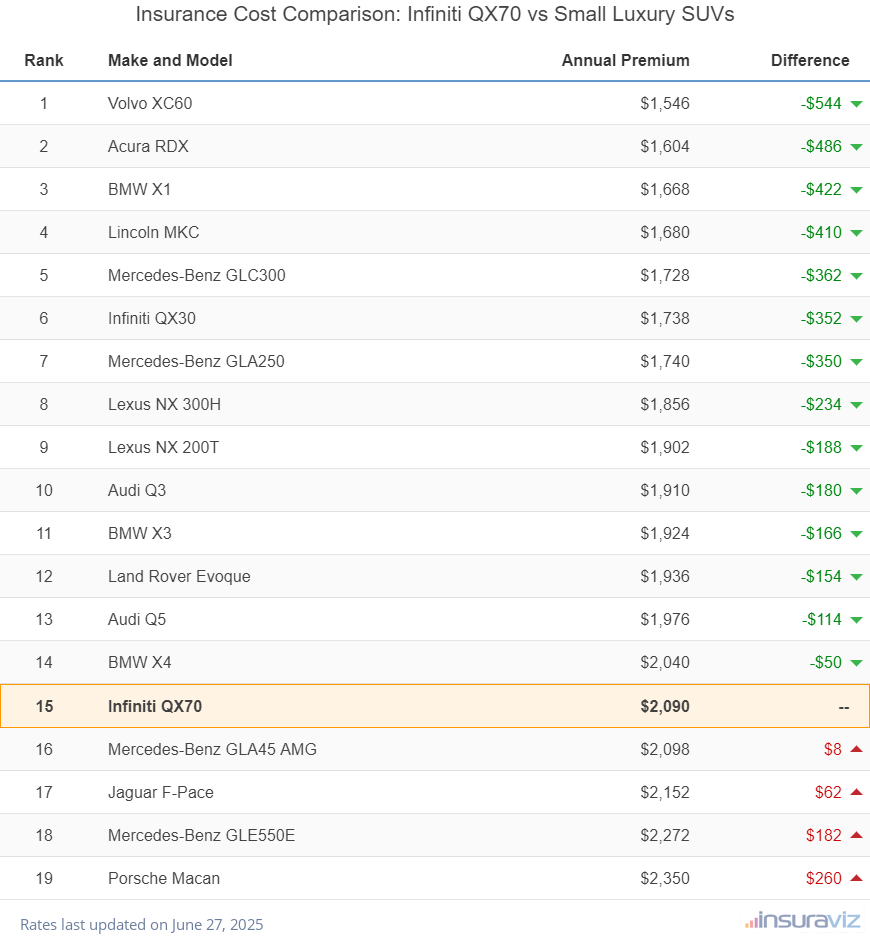The height and width of the screenshot is (940, 870).
Task: Click the -$50 difference value
Action: (x=826, y=662)
